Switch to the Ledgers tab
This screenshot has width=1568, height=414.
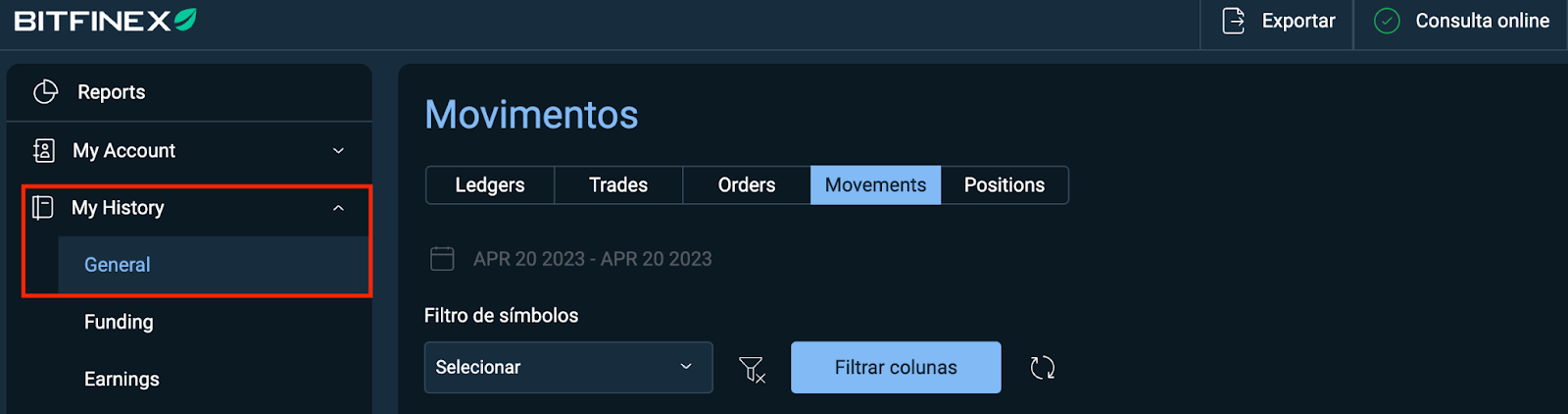[490, 184]
